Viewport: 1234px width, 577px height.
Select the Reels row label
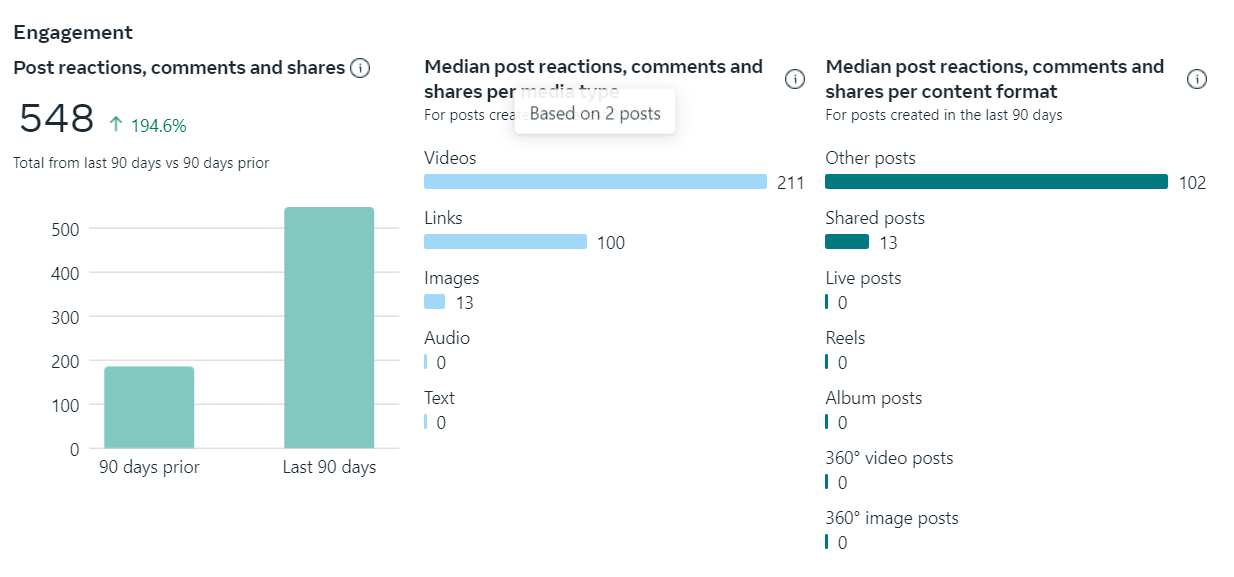845,338
